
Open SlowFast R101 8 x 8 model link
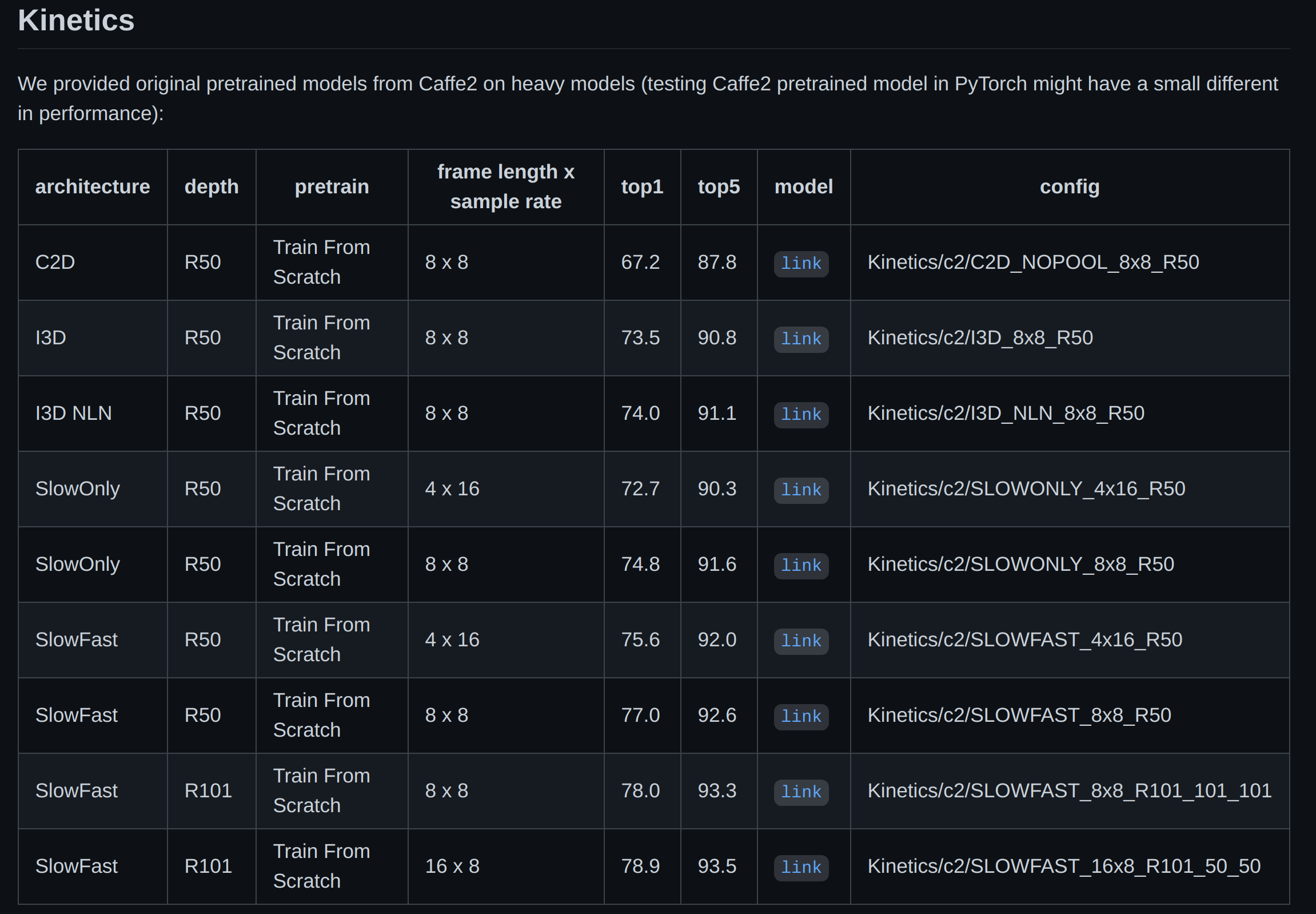pos(800,792)
